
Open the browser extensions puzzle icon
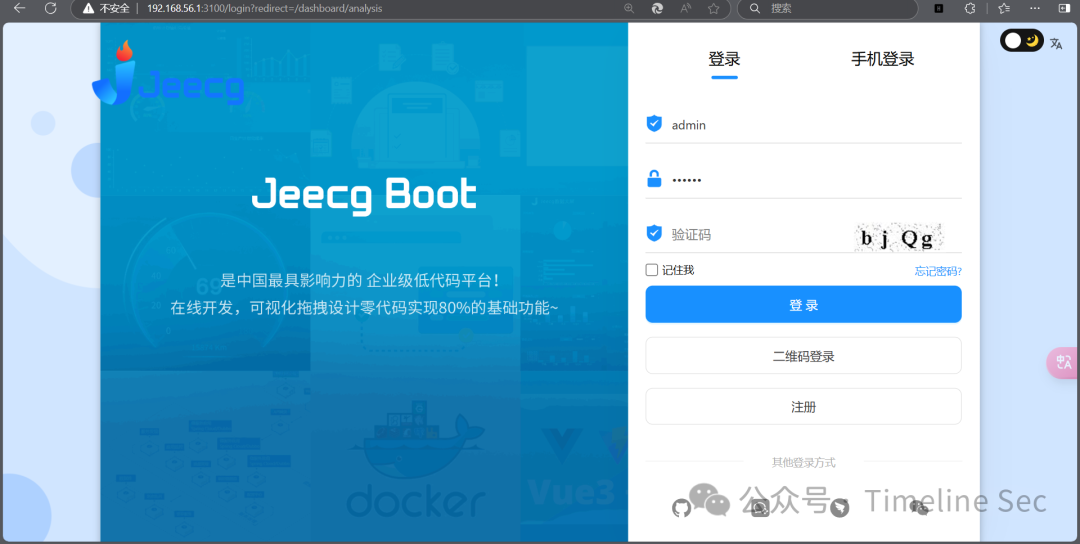(970, 8)
